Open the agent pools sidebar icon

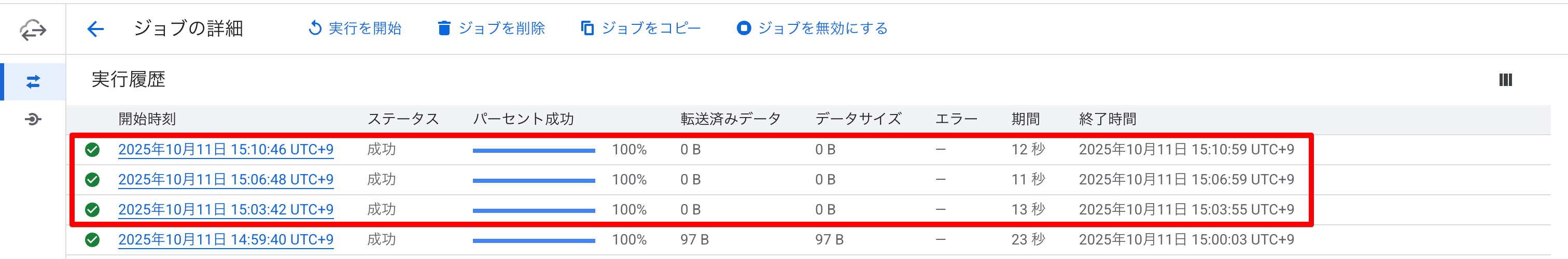click(33, 119)
